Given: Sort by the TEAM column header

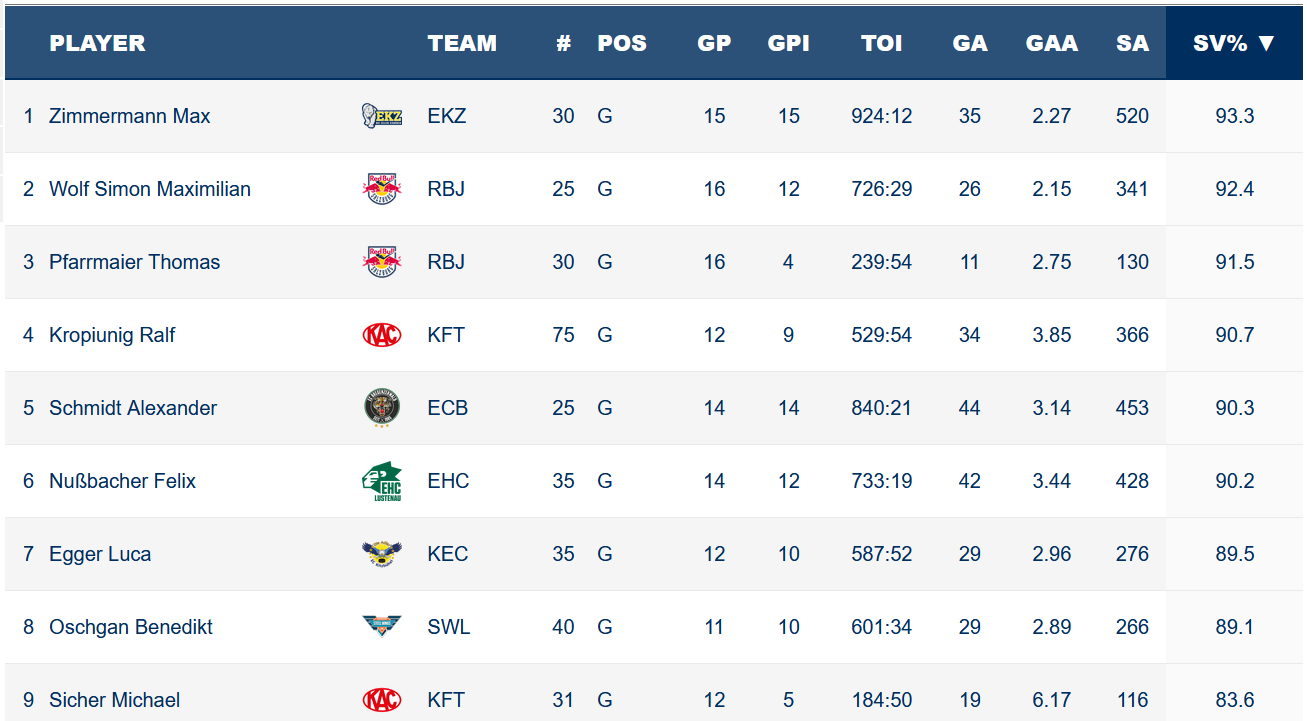Looking at the screenshot, I should pos(462,43).
